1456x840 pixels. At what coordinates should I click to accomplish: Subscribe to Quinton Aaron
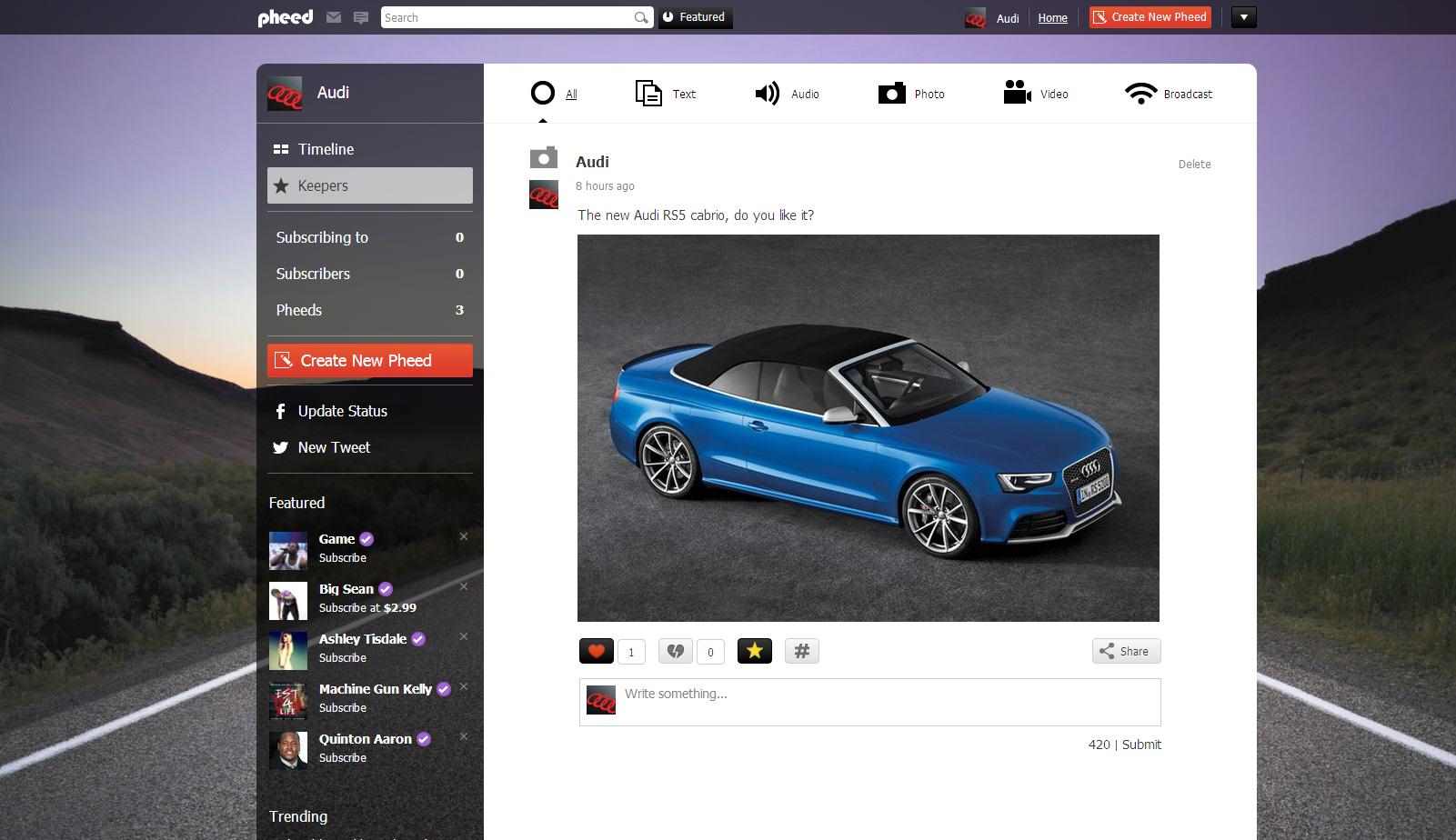(x=343, y=758)
